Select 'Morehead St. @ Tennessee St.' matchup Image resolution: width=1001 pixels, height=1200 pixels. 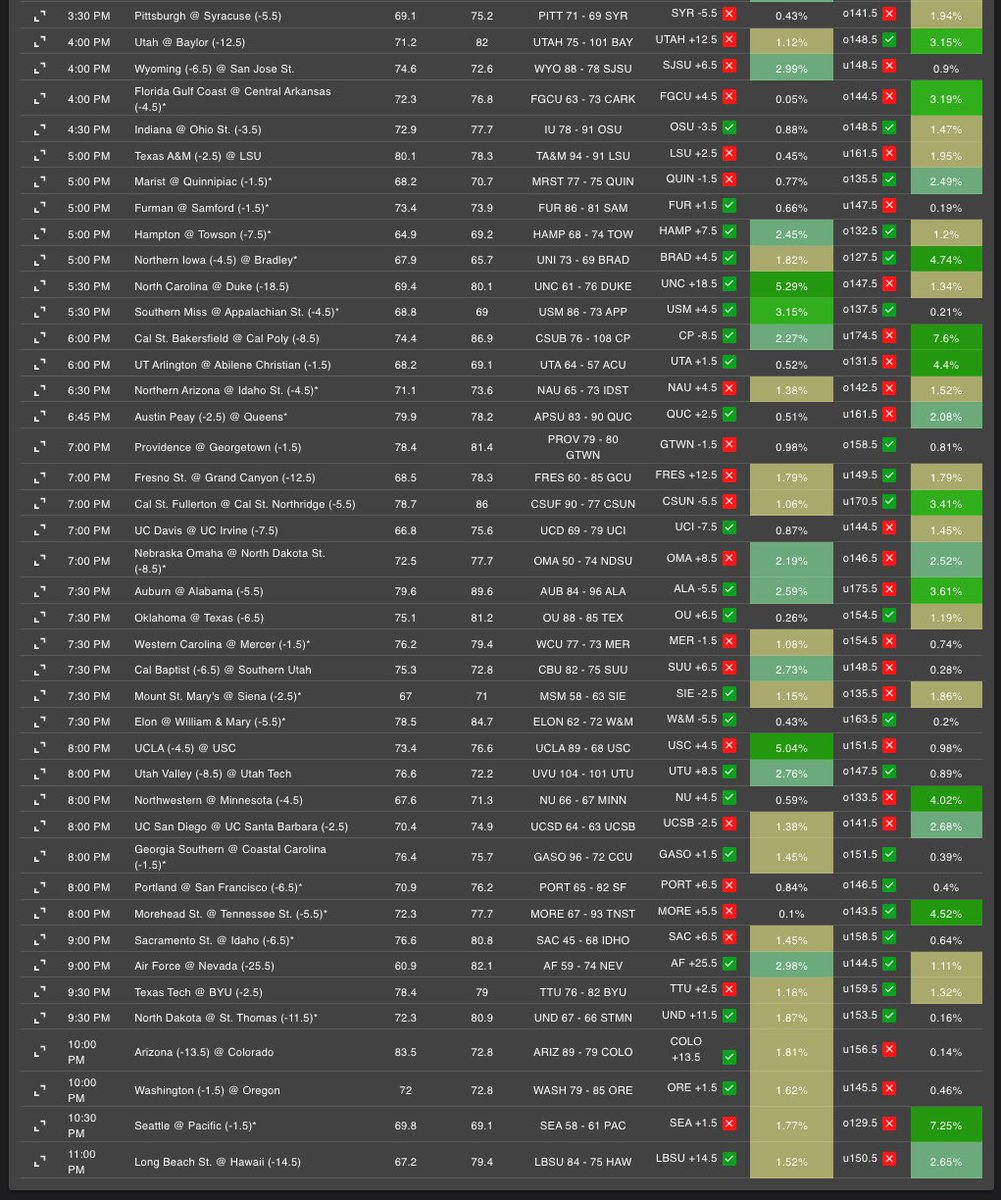tap(231, 914)
